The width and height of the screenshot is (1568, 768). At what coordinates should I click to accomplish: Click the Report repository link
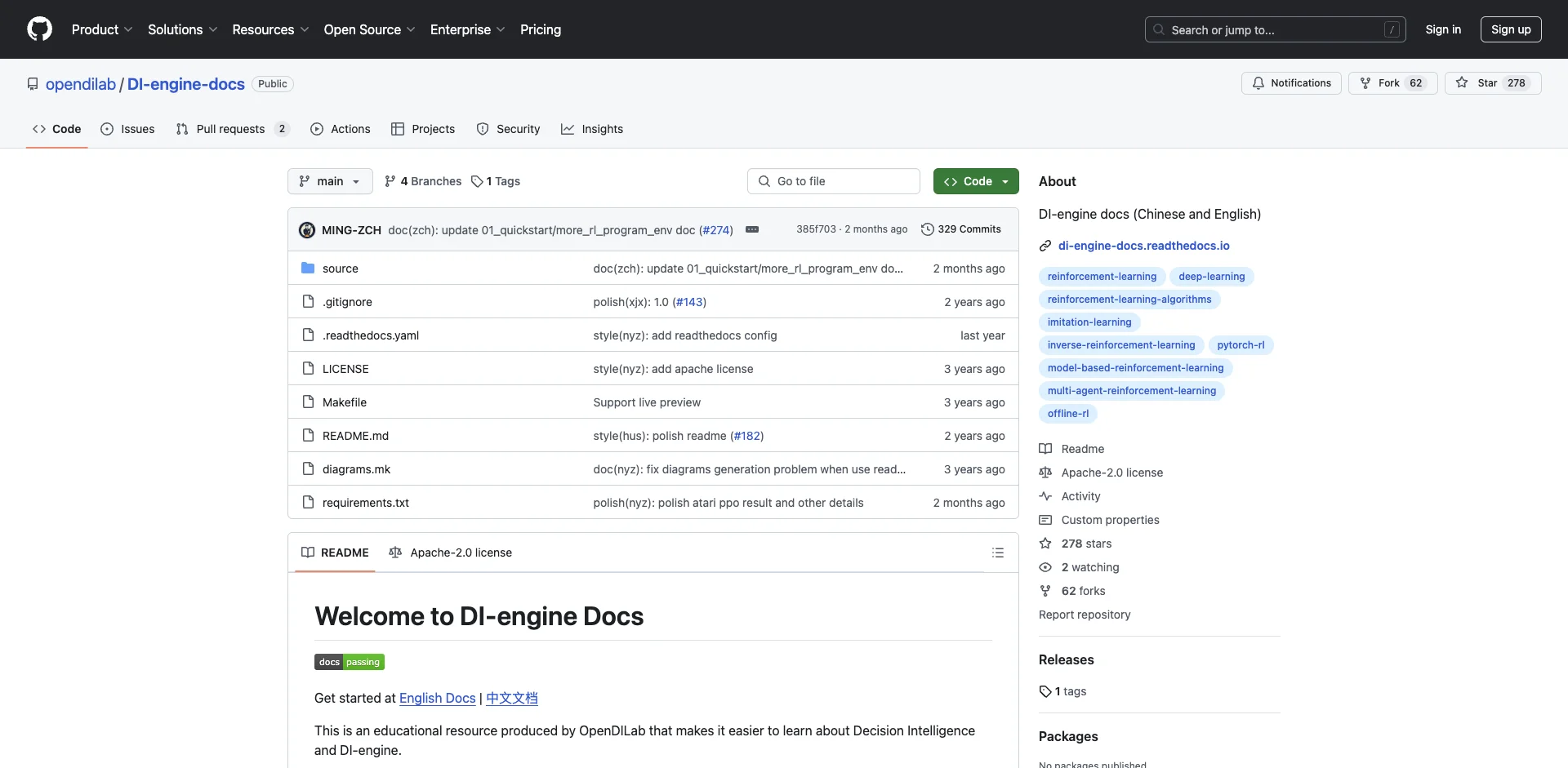click(1085, 615)
